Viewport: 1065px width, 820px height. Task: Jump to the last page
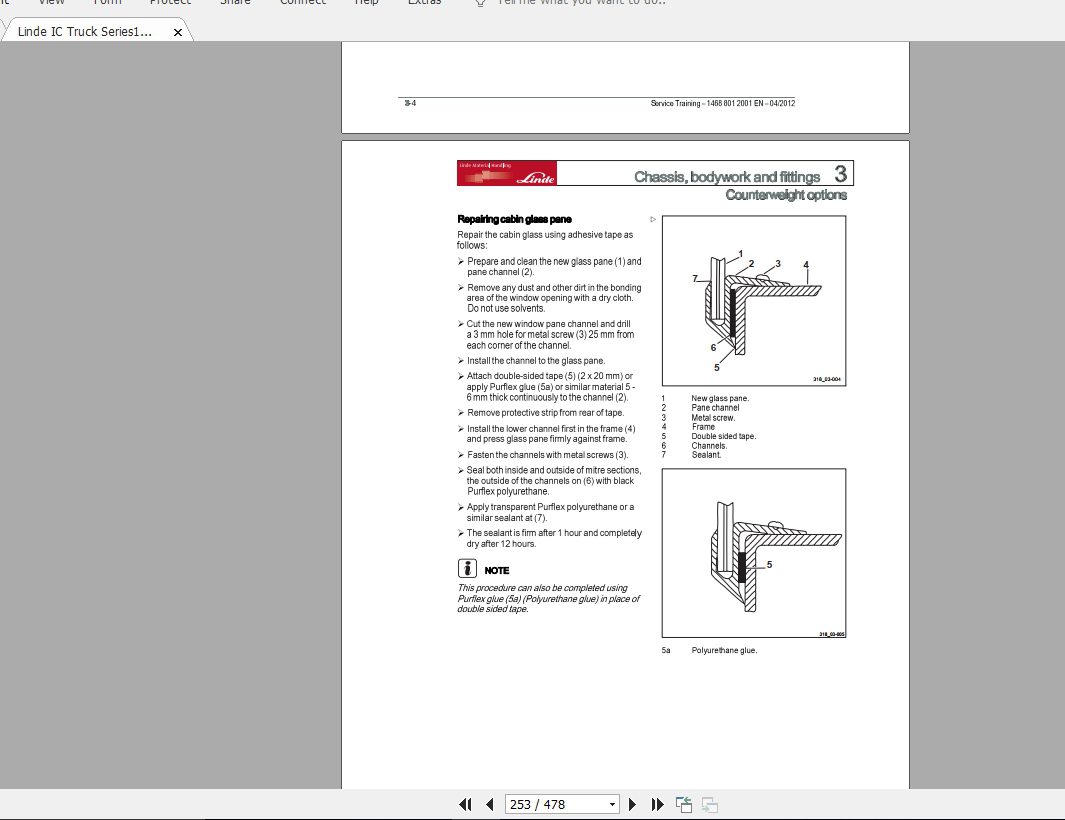[x=657, y=804]
